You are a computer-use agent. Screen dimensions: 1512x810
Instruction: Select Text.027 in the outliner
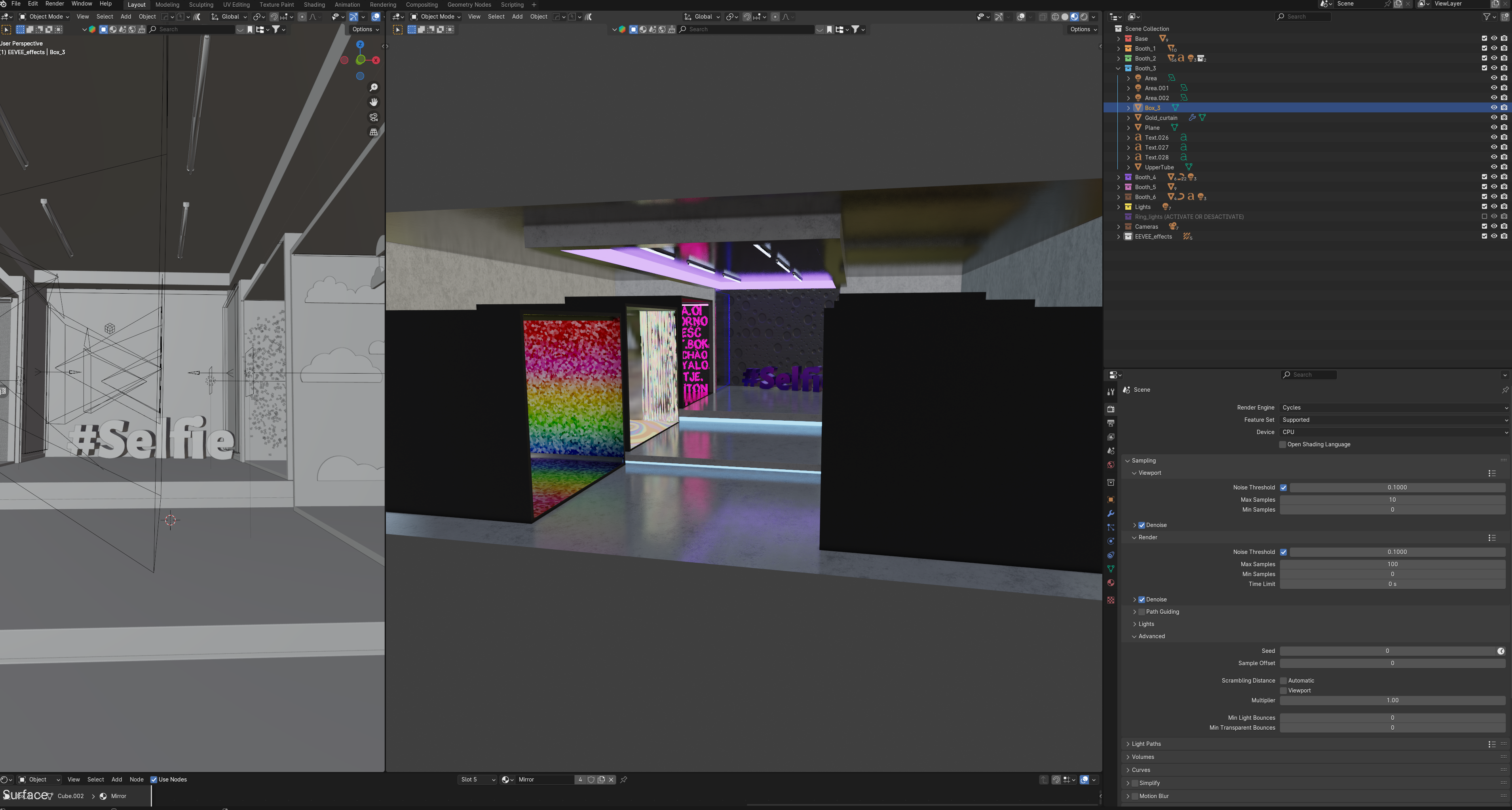(1156, 147)
